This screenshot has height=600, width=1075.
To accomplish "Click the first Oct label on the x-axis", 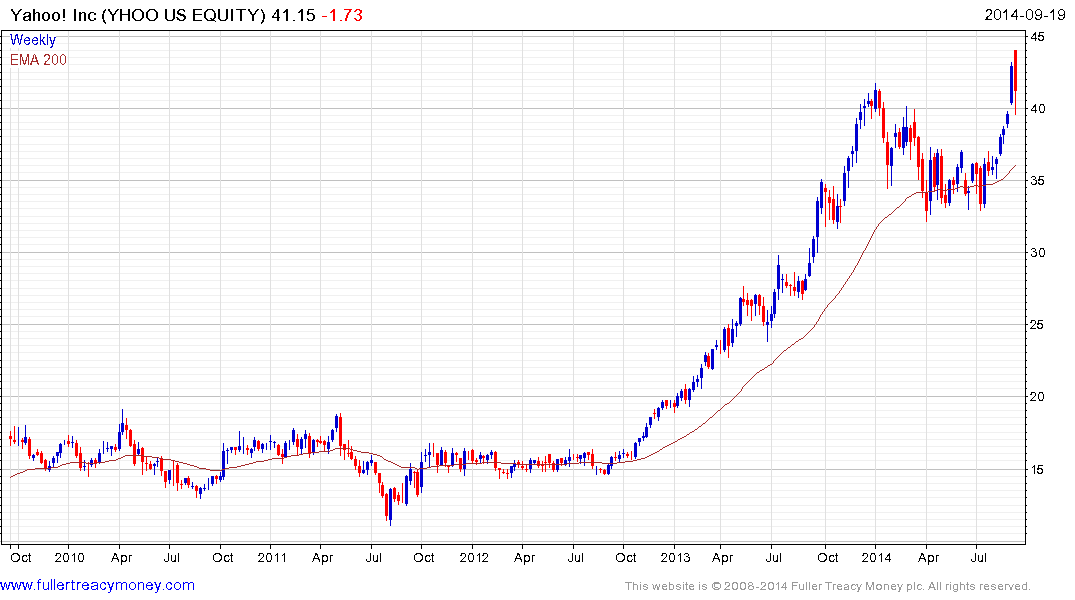I will pos(21,557).
